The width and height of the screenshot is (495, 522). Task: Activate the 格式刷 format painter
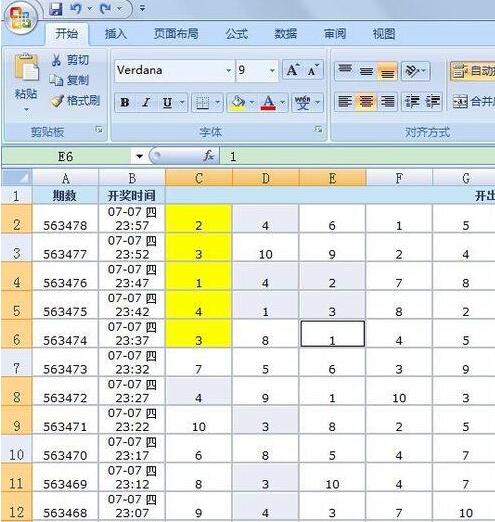pos(75,101)
